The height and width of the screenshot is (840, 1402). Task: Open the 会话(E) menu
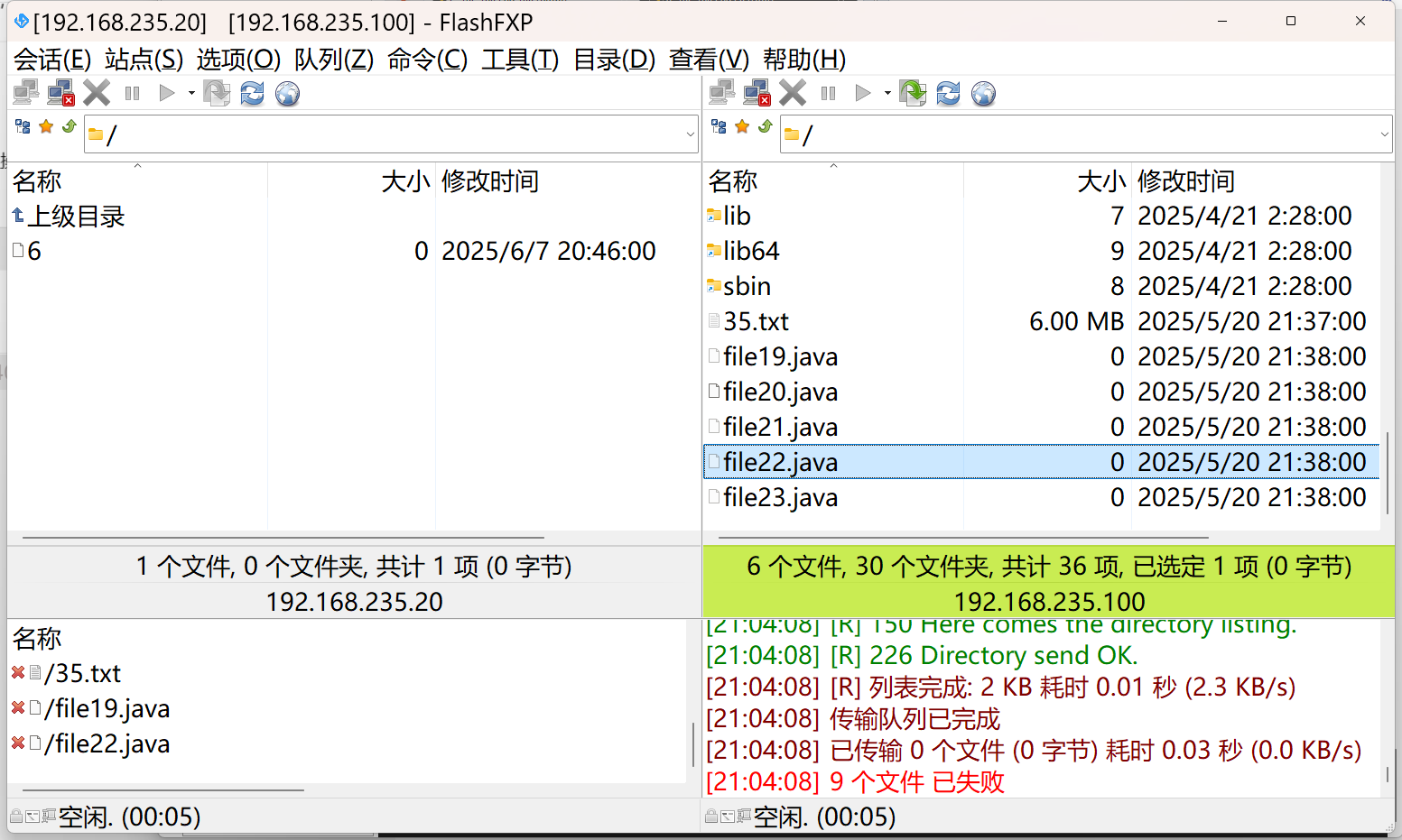point(52,60)
